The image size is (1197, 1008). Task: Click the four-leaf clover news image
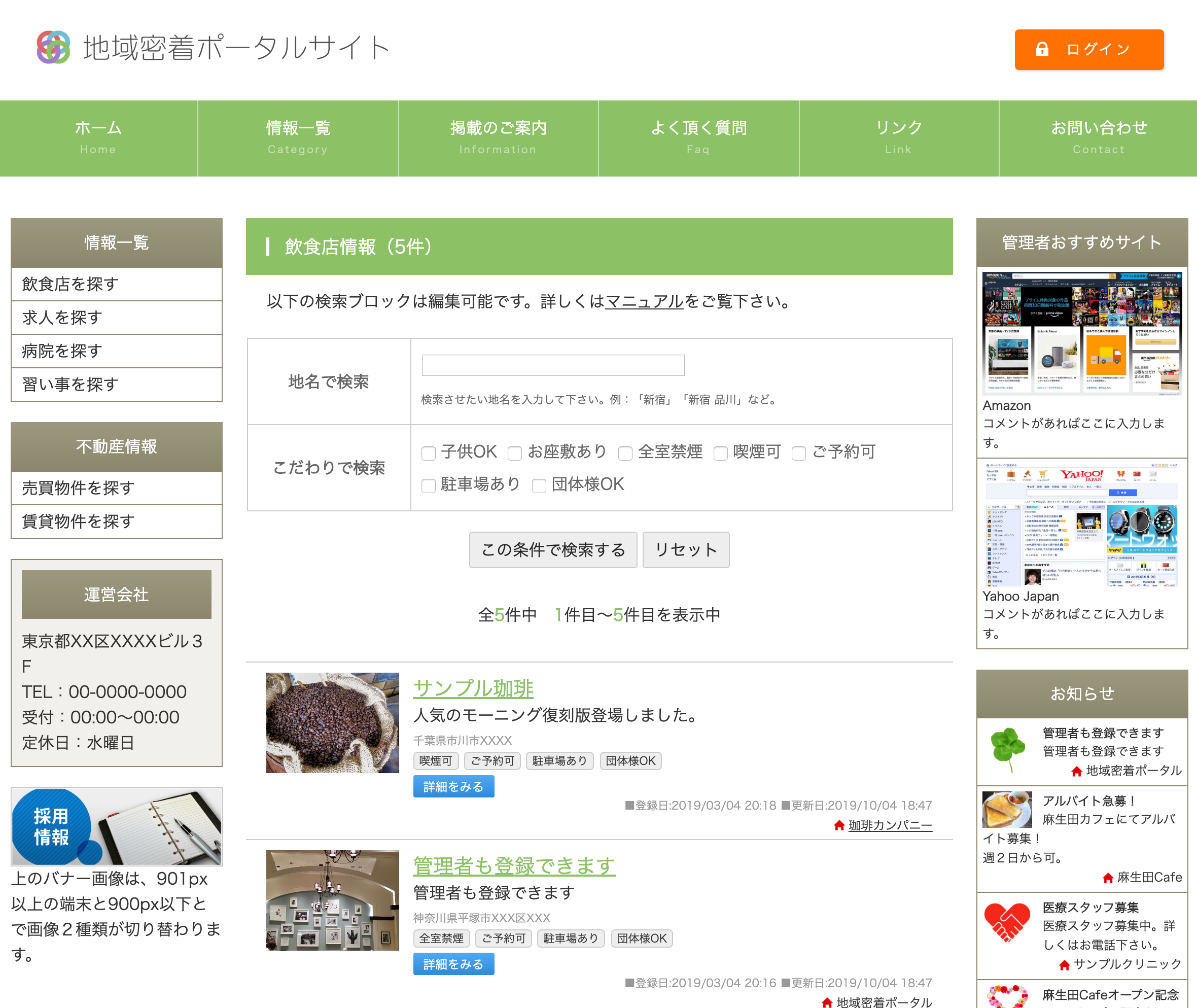click(1008, 749)
